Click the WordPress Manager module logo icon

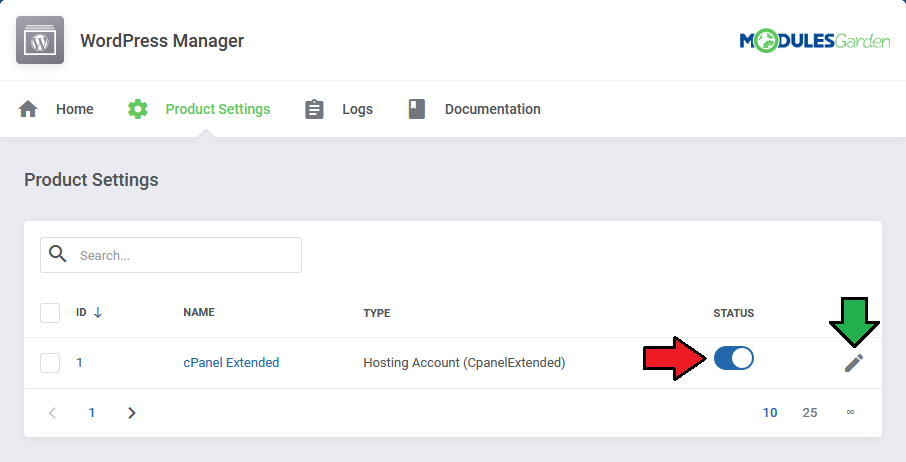(40, 40)
